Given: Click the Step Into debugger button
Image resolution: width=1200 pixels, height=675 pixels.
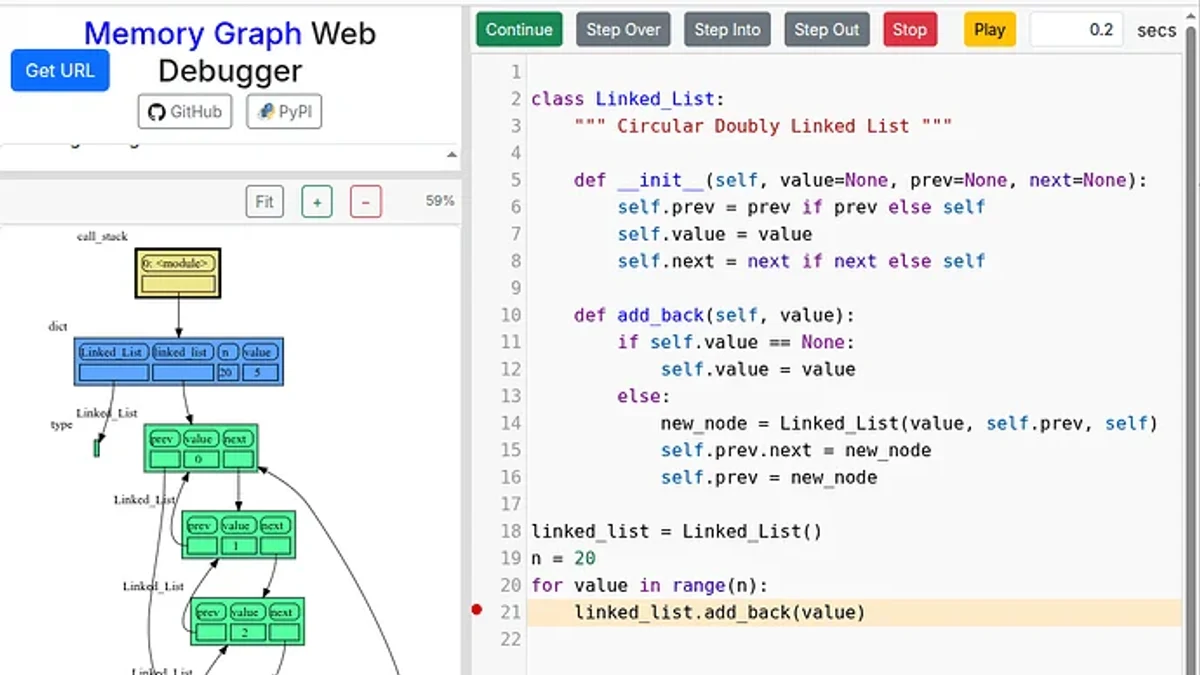Looking at the screenshot, I should [728, 30].
